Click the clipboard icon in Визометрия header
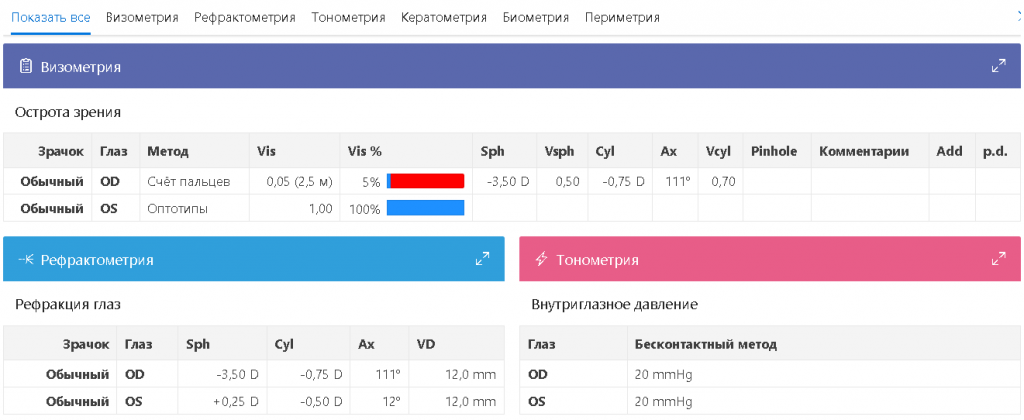Image resolution: width=1024 pixels, height=420 pixels. pyautogui.click(x=26, y=67)
